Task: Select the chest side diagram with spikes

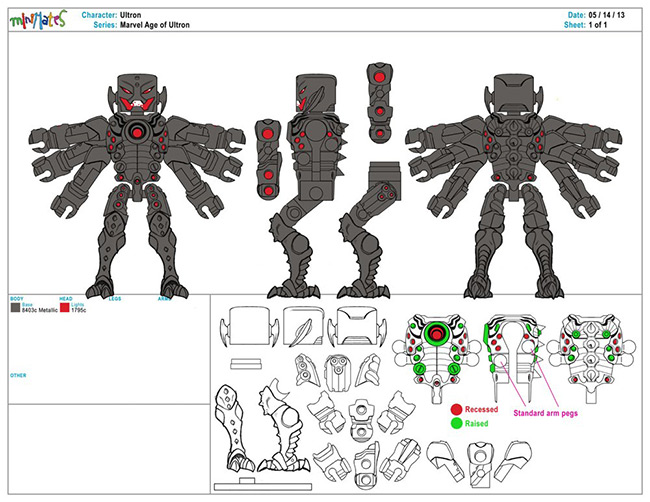Action: (x=514, y=359)
